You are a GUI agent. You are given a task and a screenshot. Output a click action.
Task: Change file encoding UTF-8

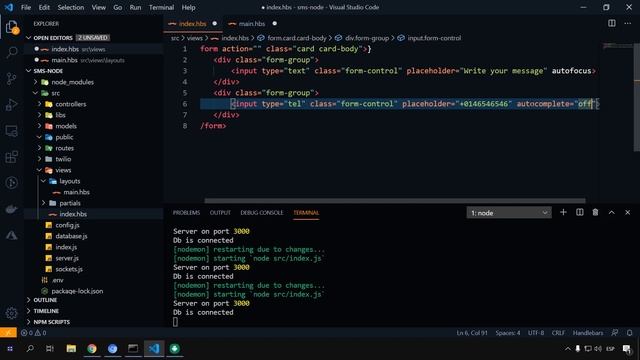click(x=536, y=333)
